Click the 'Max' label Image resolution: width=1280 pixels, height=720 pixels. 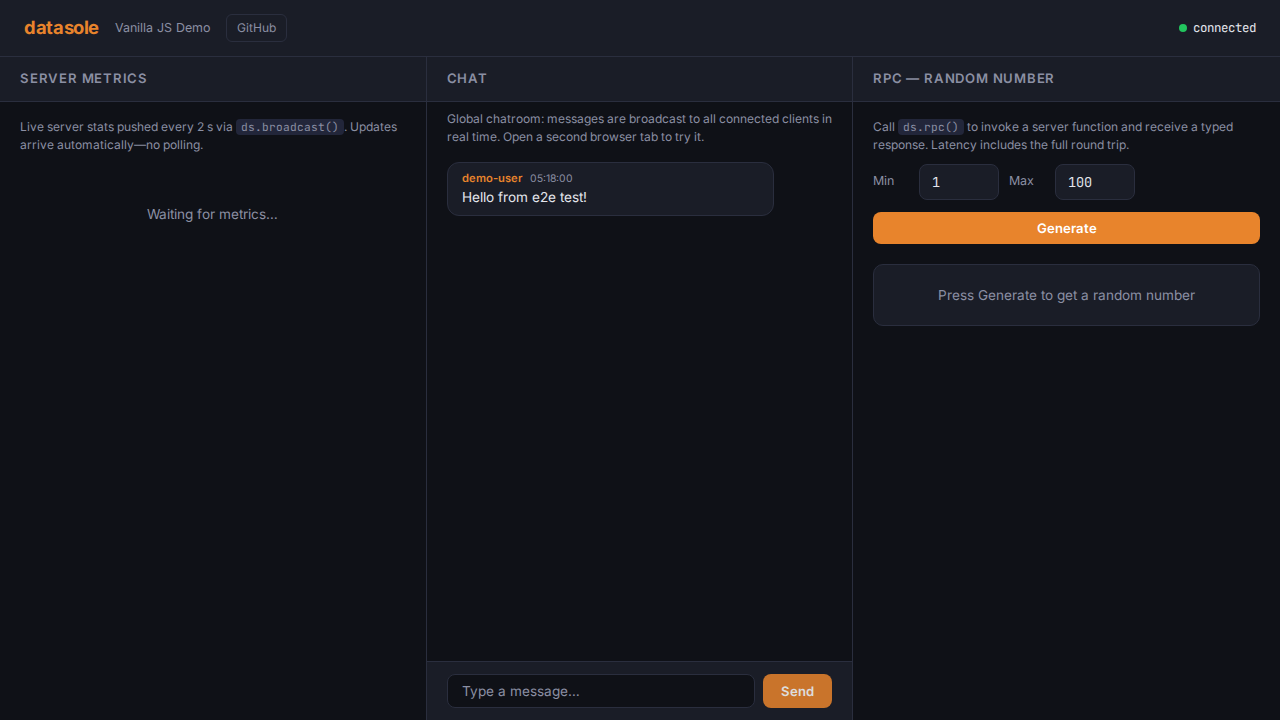pyautogui.click(x=1021, y=181)
